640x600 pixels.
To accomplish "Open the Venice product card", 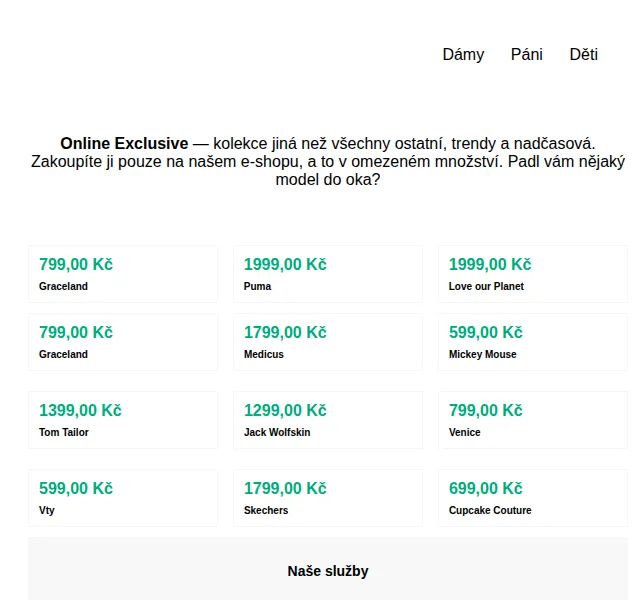I will (x=533, y=420).
